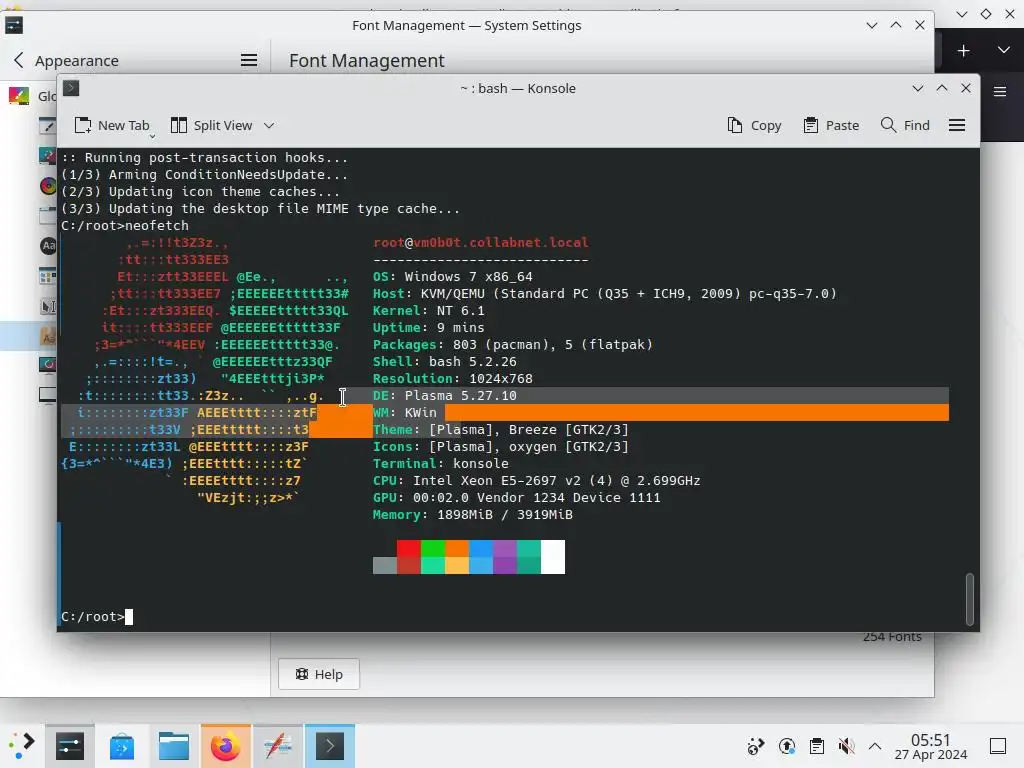Viewport: 1024px width, 768px height.
Task: Click the root@vm0b0t.collabnet.local hostname
Action: pos(481,242)
